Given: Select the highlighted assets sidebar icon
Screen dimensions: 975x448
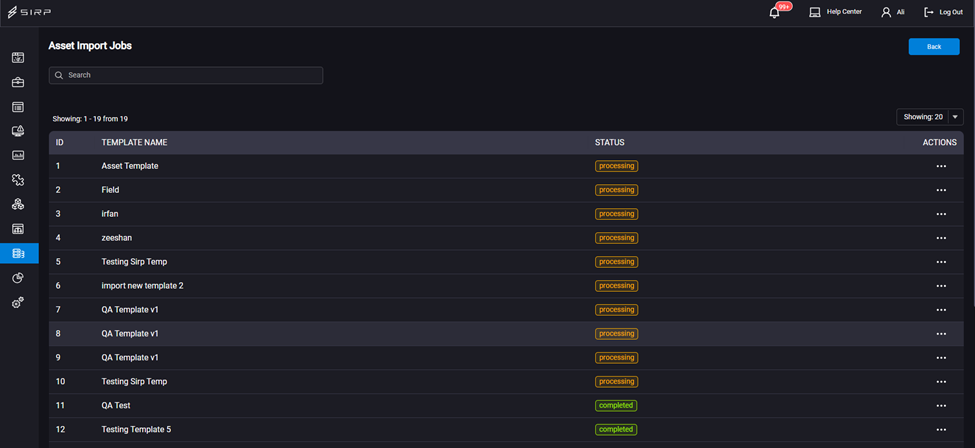Looking at the screenshot, I should click(x=19, y=253).
